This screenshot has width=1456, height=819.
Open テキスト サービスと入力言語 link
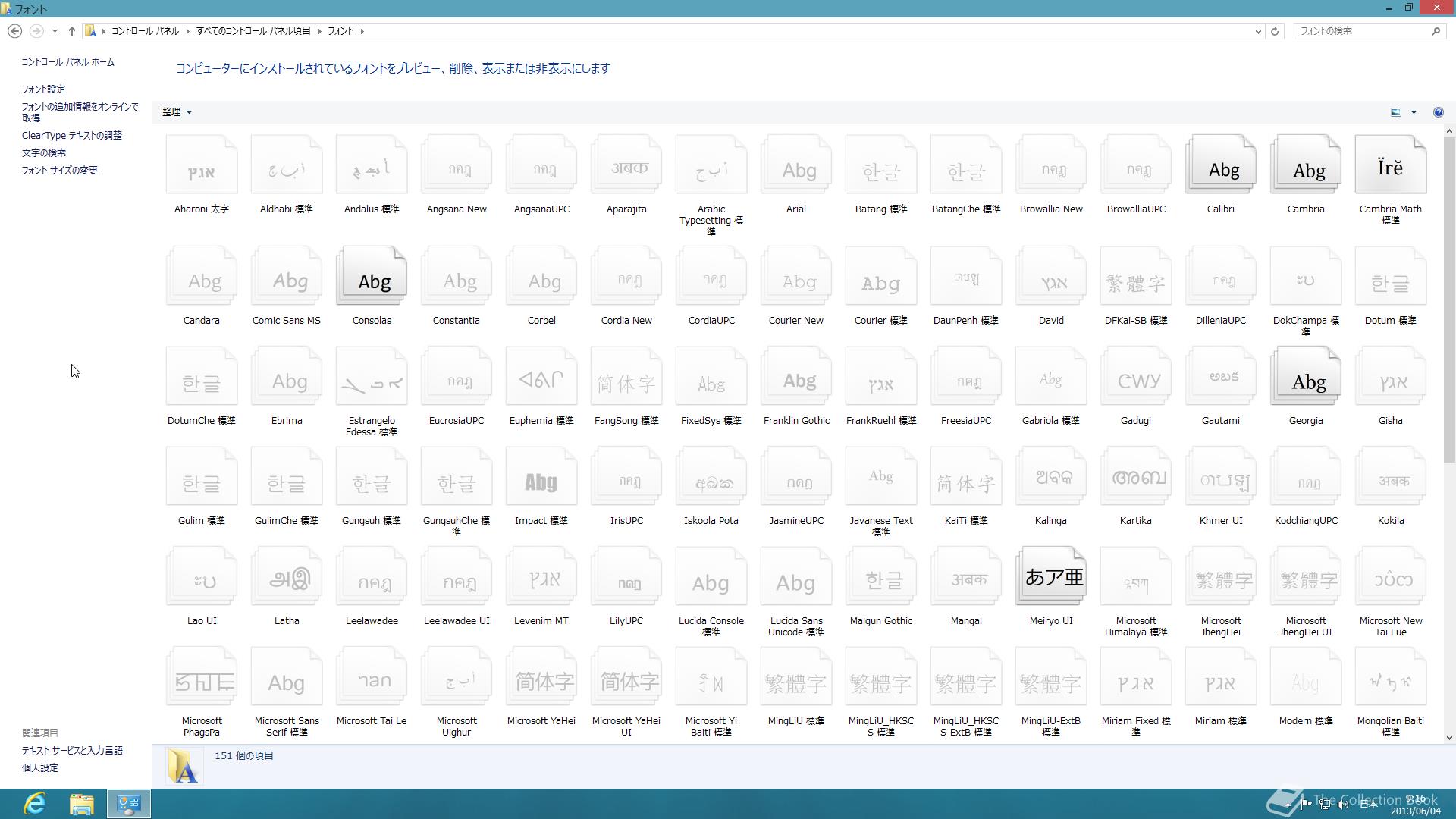[72, 751]
